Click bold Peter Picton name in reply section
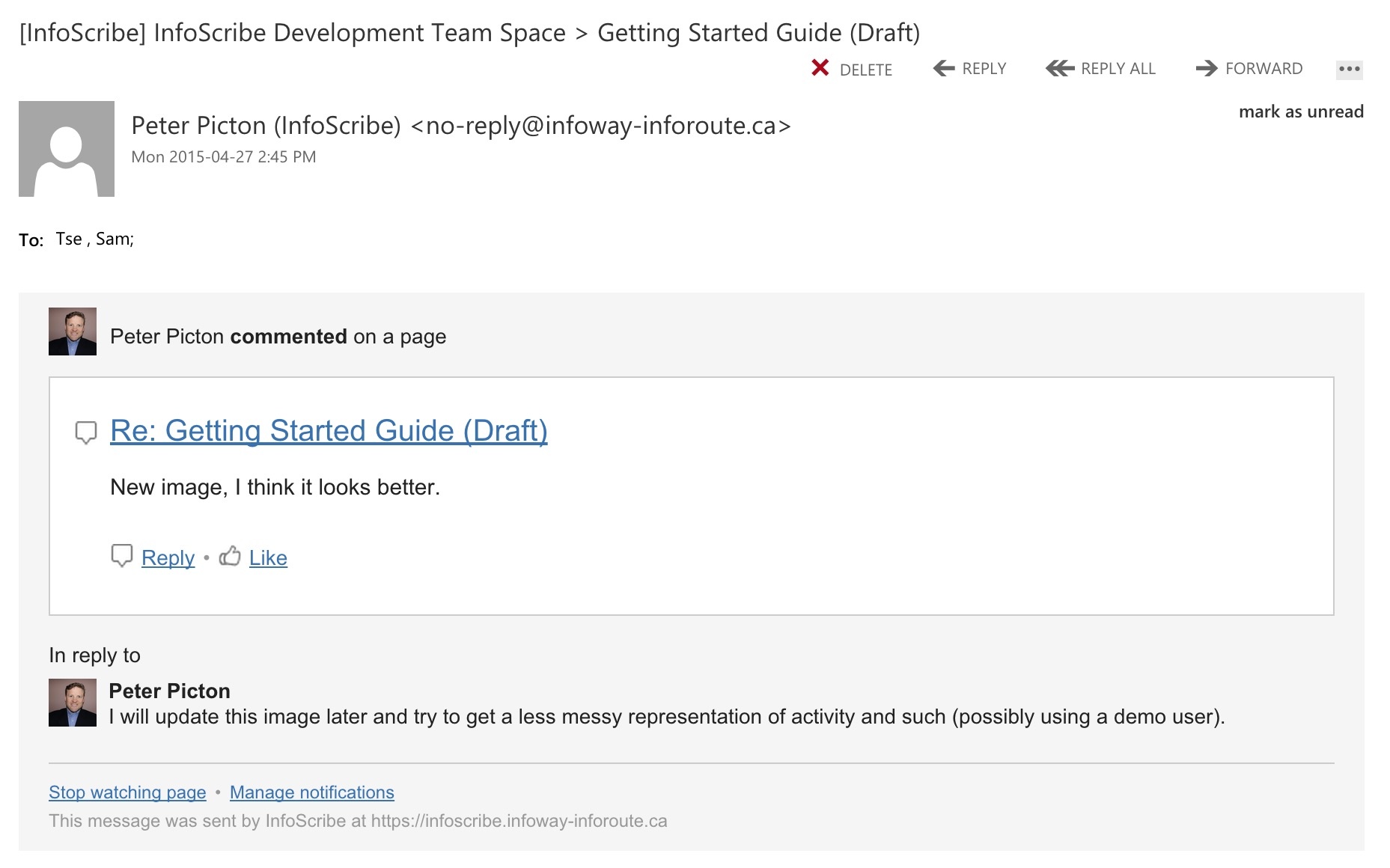The width and height of the screenshot is (1390, 868). [169, 691]
